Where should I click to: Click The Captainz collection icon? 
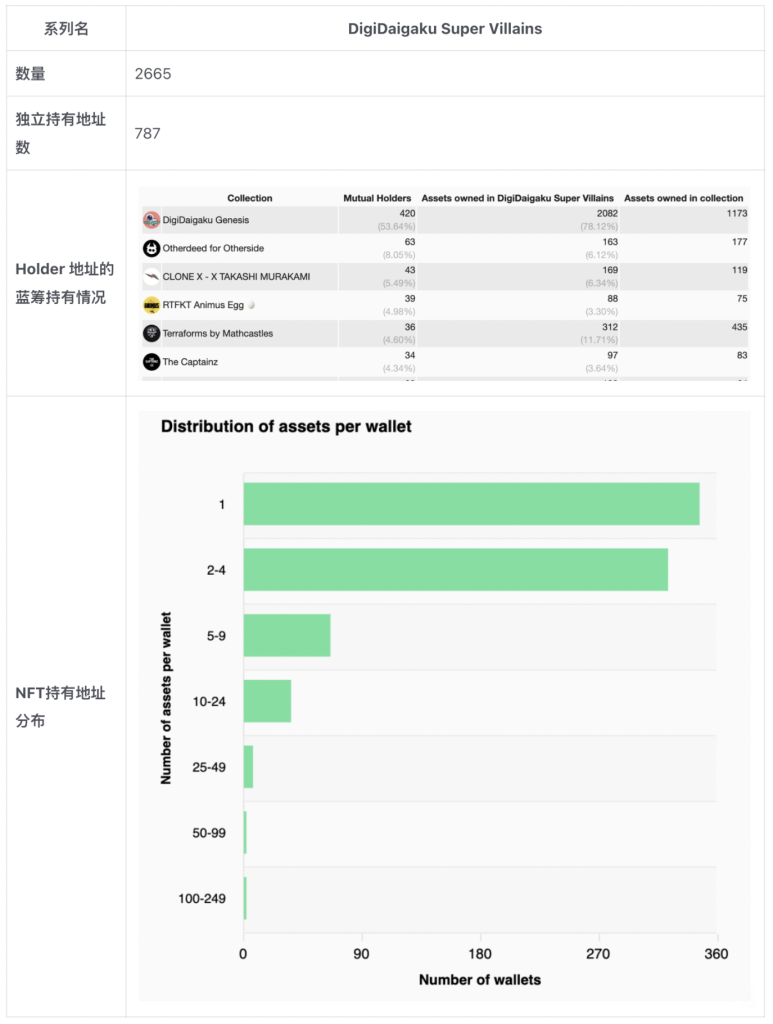pos(151,362)
